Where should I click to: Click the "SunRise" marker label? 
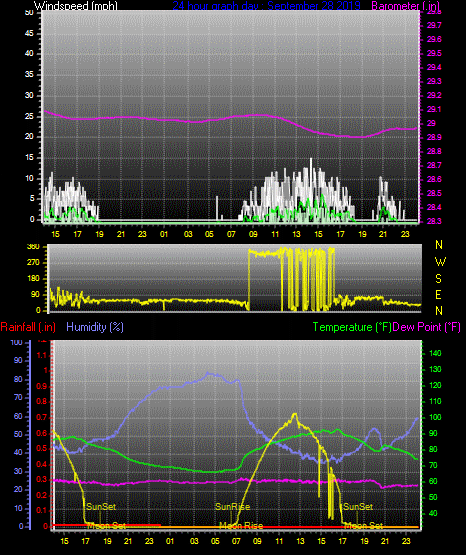[232, 507]
